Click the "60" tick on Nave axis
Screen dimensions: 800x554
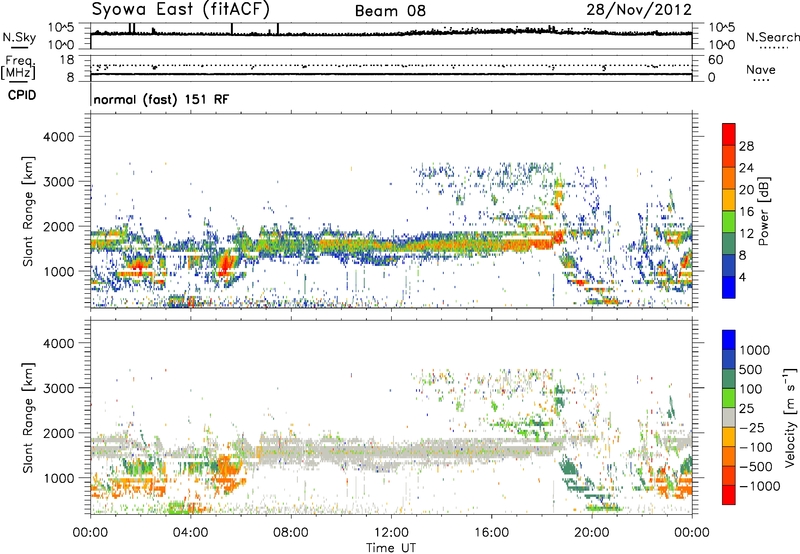pos(715,60)
